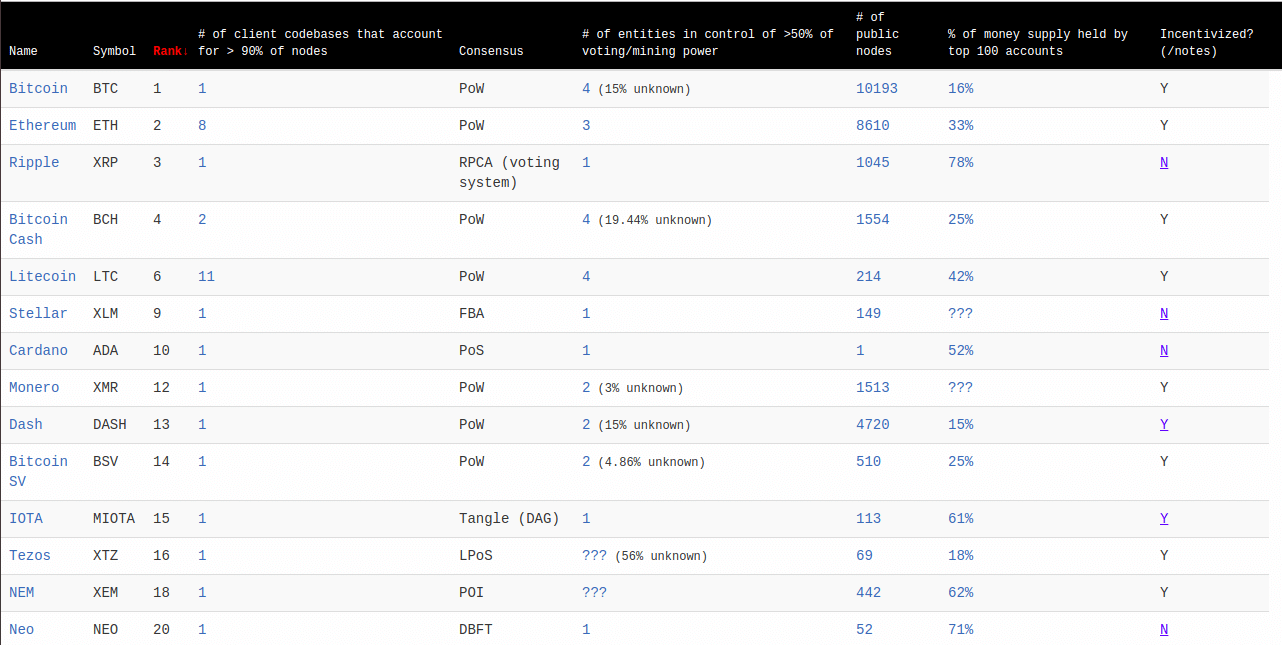
Task: Sort by Name column header
Action: coord(23,51)
